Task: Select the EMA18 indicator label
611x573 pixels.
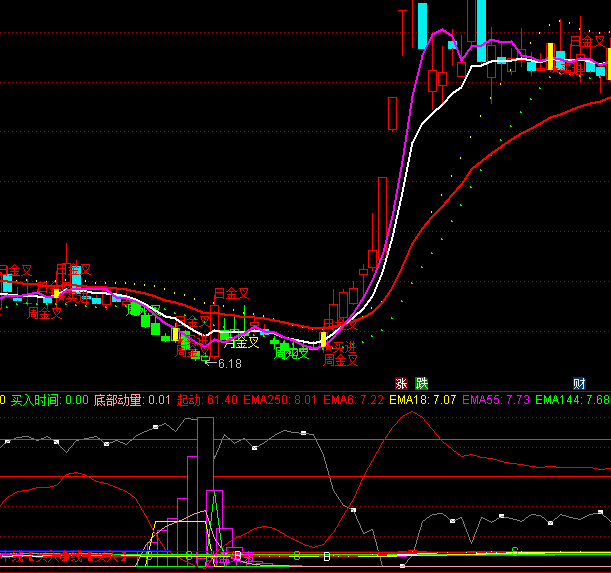Action: 408,400
